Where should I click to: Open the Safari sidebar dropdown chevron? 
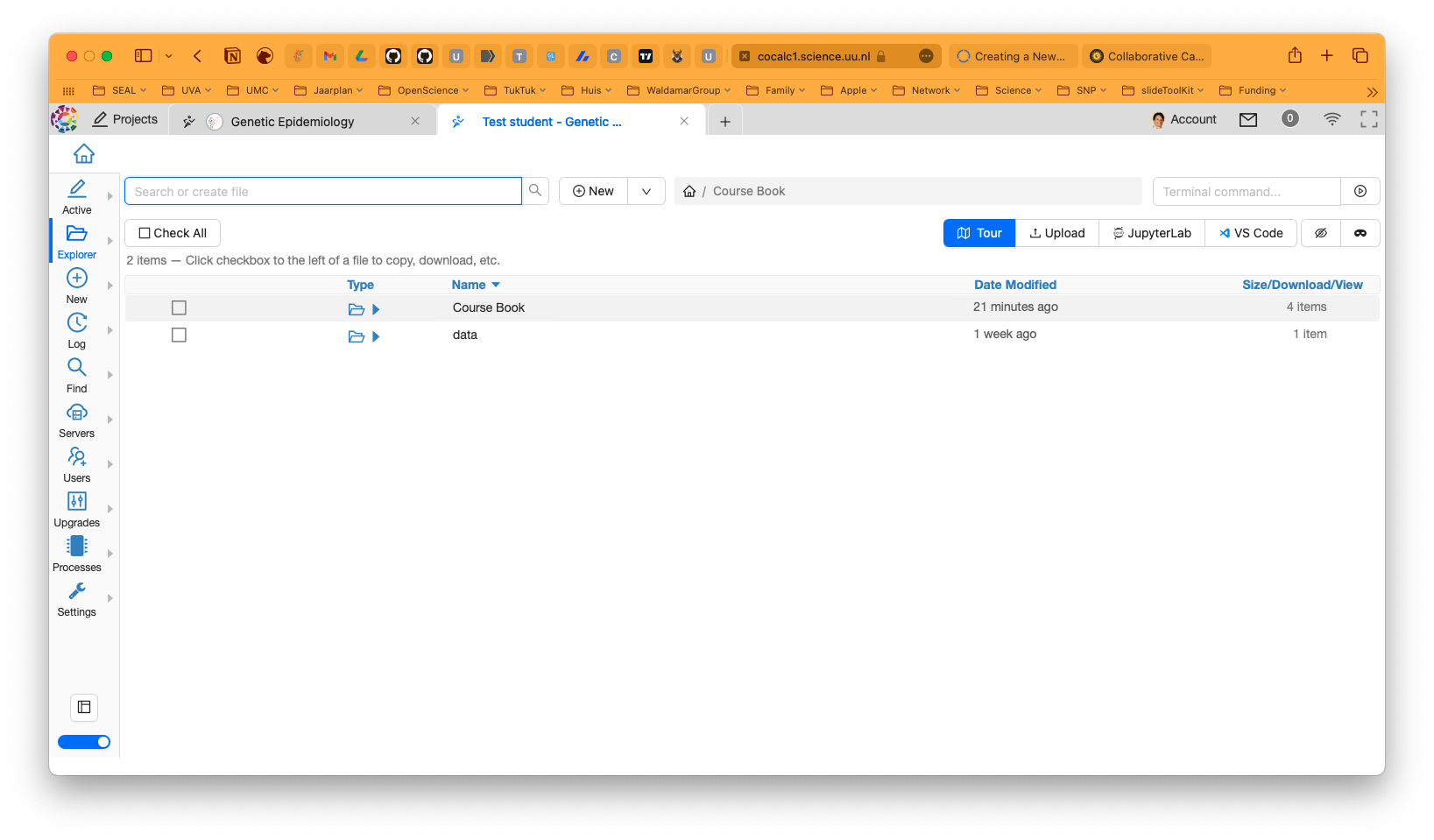coord(168,56)
